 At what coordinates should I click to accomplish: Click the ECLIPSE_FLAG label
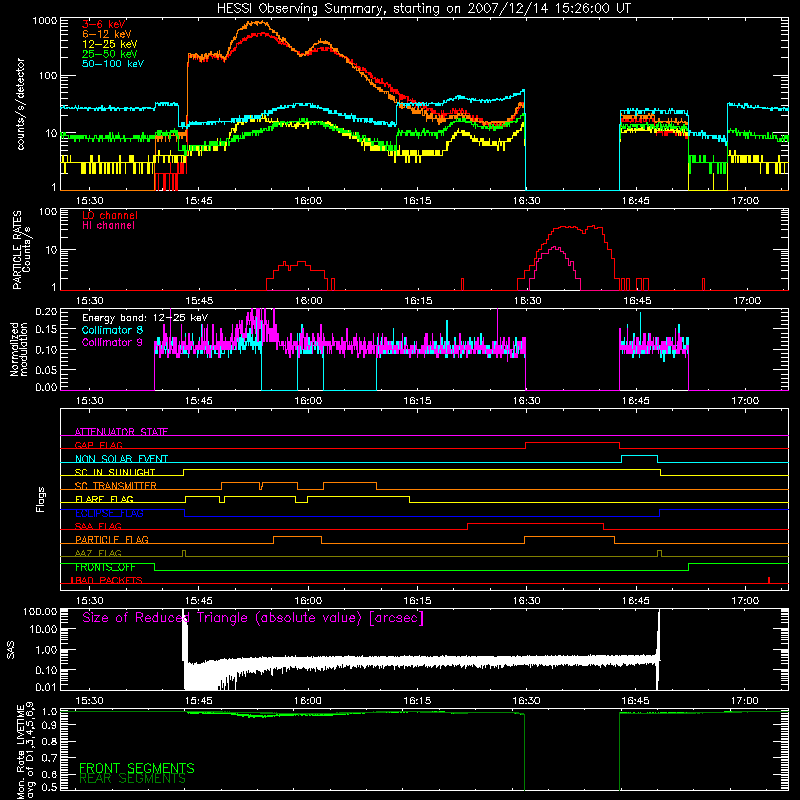coord(109,513)
